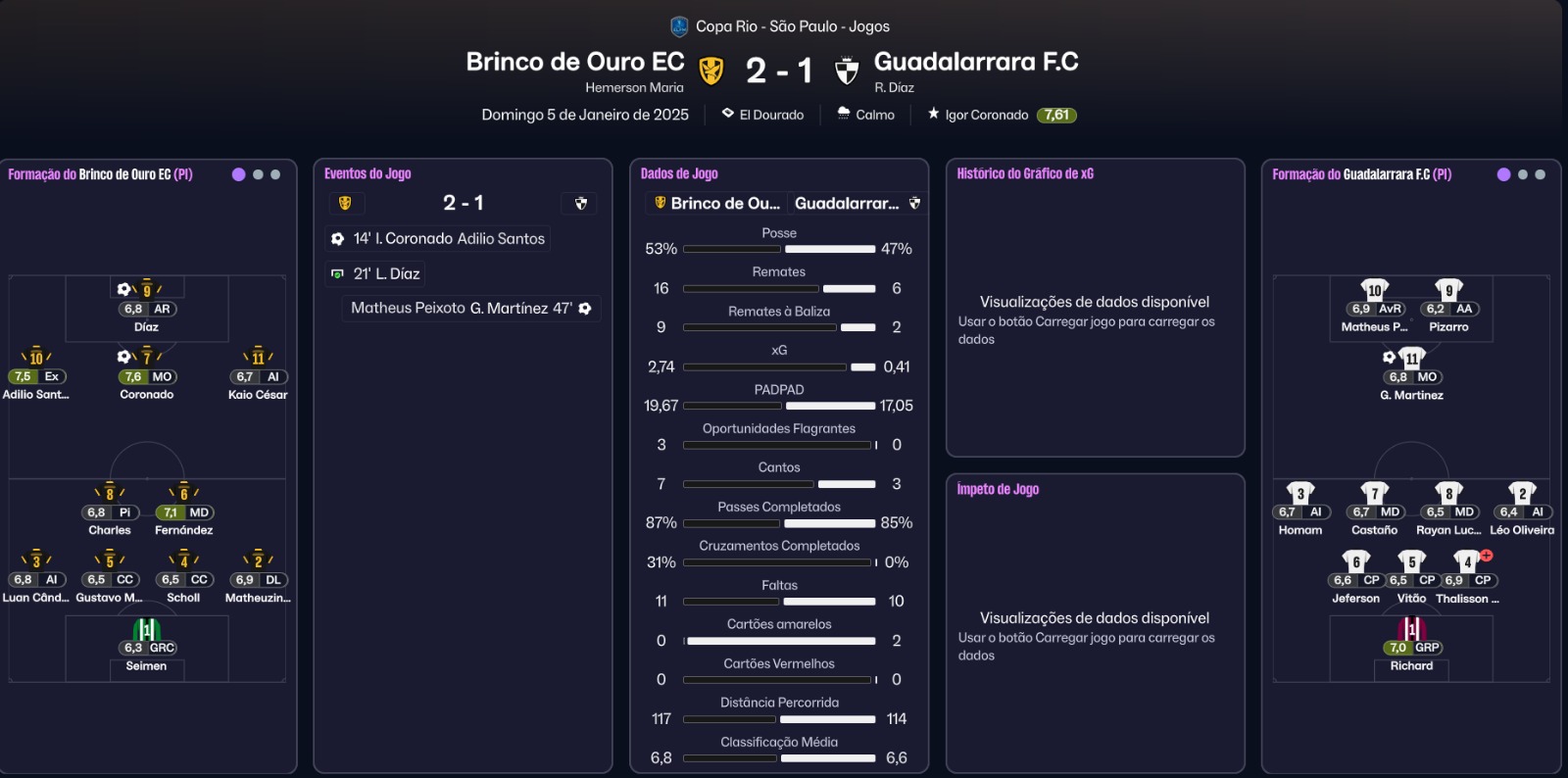
Task: Open the Eventos do Jogo panel header
Action: (367, 173)
